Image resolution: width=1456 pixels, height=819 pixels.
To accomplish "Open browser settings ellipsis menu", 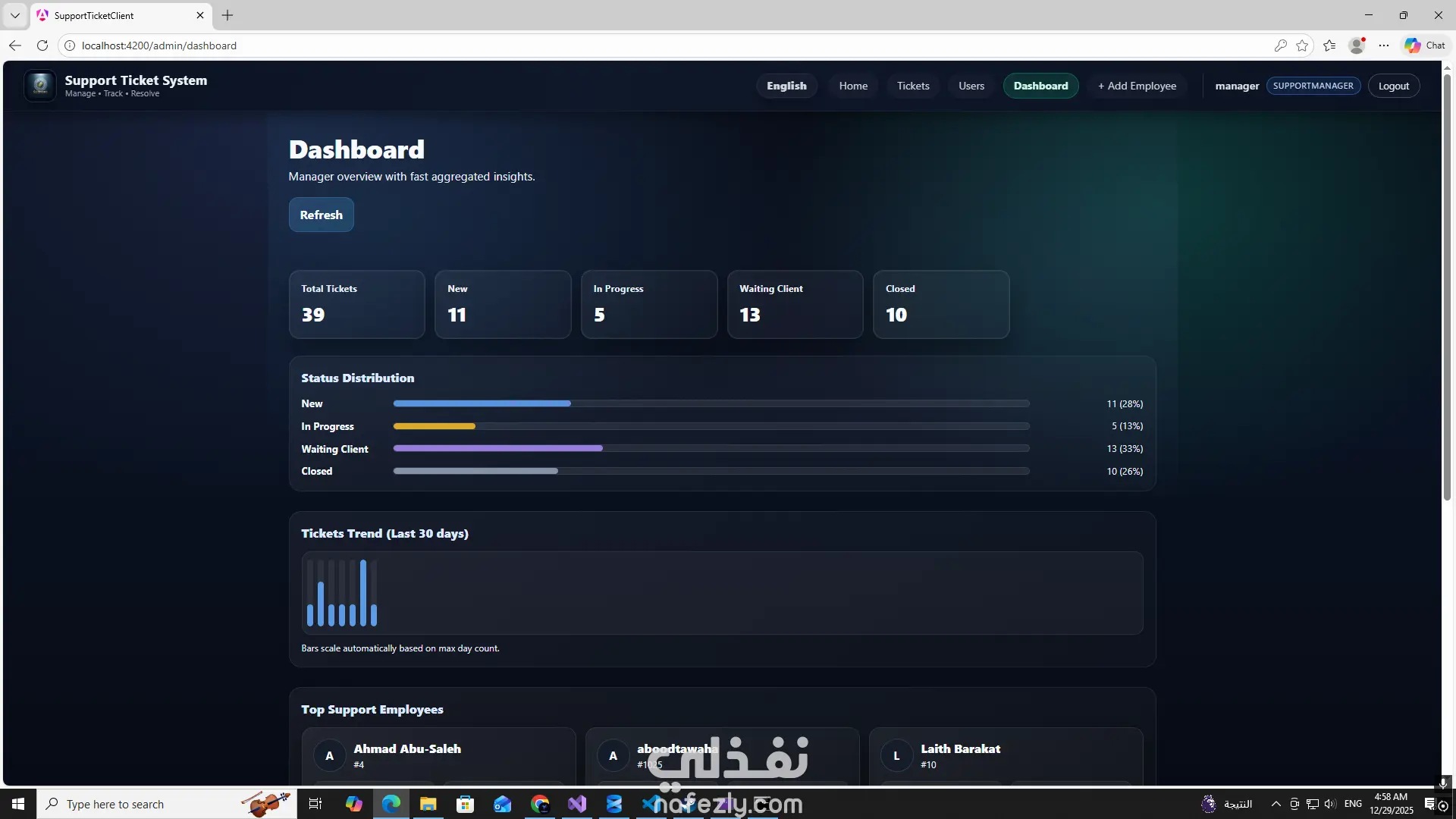I will (x=1384, y=45).
